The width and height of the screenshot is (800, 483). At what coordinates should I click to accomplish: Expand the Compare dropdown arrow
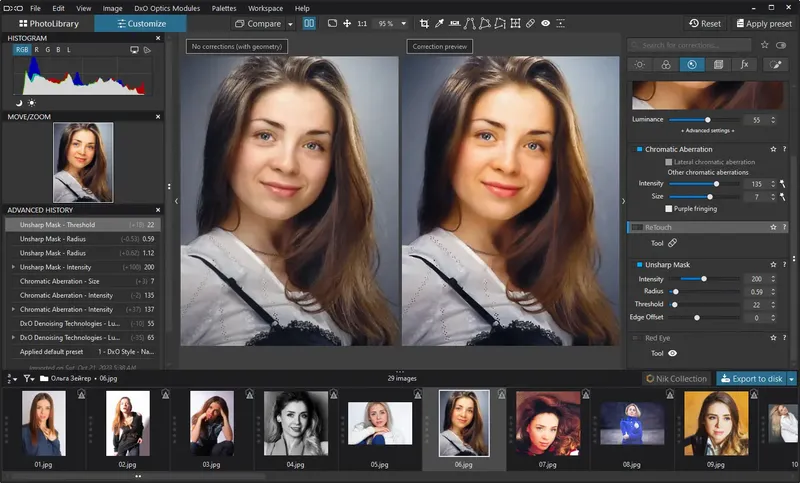pyautogui.click(x=290, y=23)
